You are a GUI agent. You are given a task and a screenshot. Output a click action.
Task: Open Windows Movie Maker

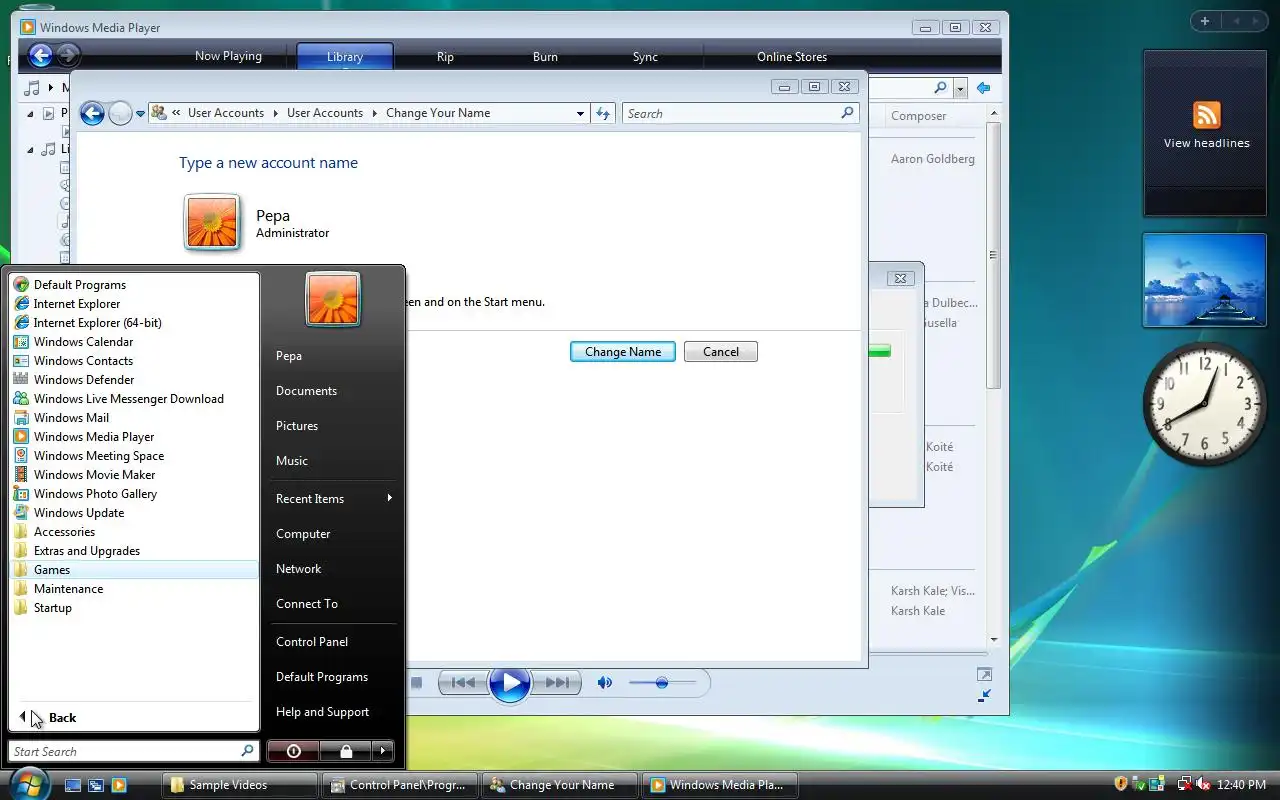coord(134,475)
